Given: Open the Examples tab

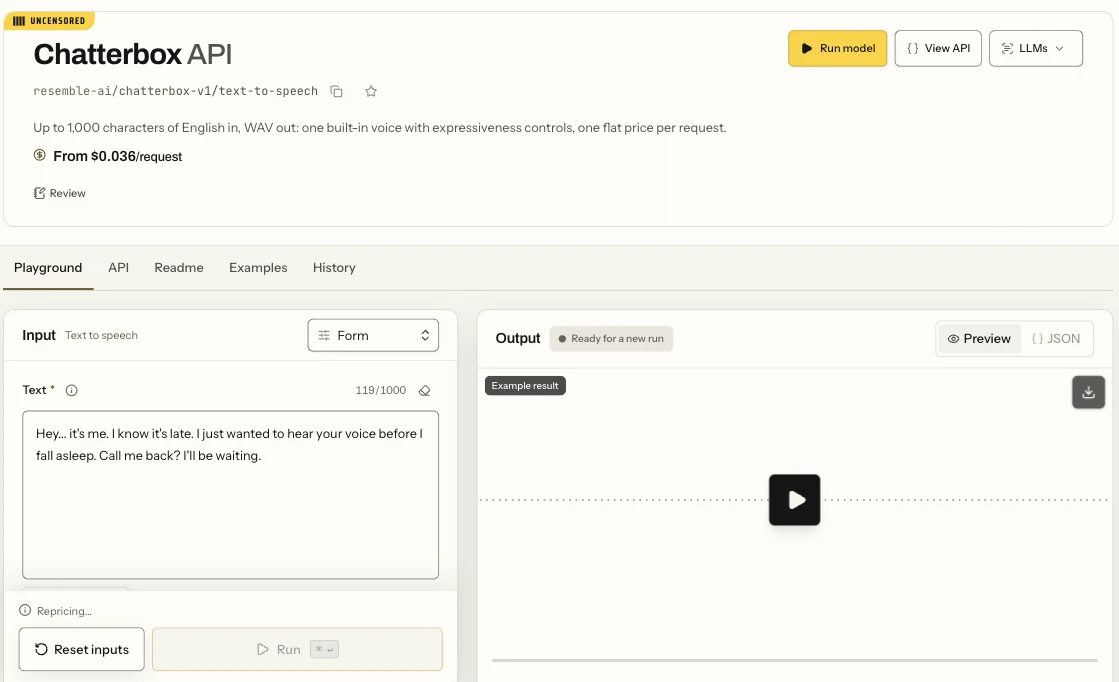Looking at the screenshot, I should tap(258, 268).
